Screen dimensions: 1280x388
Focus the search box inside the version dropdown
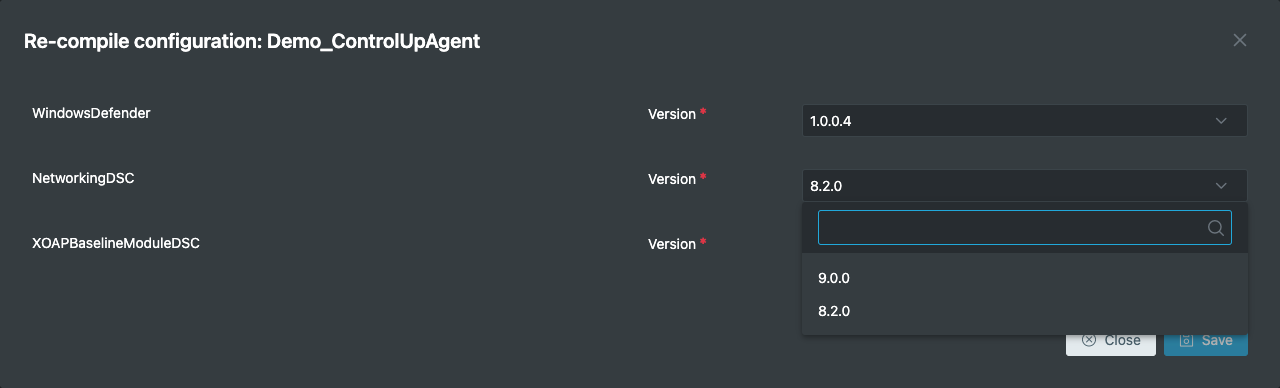pos(1024,228)
